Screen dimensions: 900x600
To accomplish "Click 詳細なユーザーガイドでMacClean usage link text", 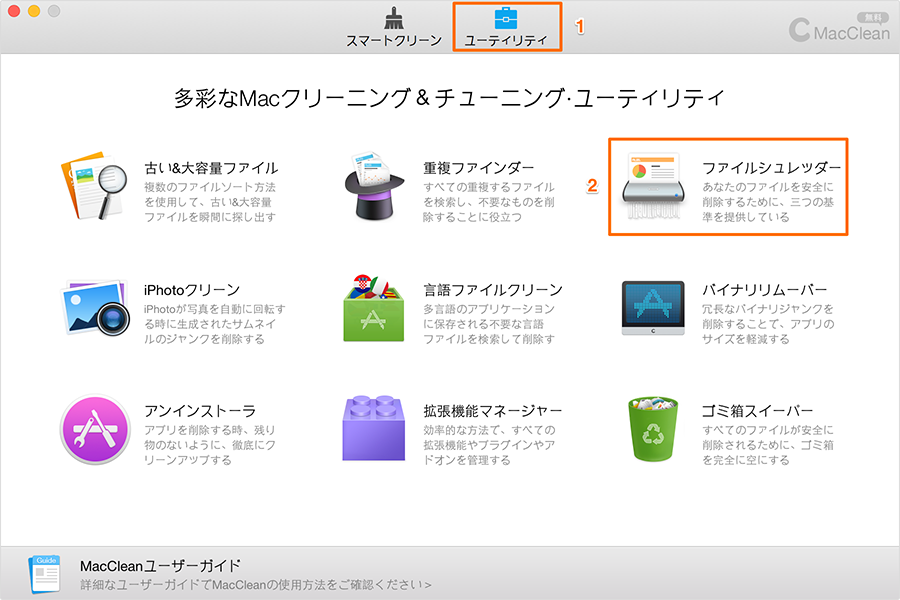I will (255, 585).
